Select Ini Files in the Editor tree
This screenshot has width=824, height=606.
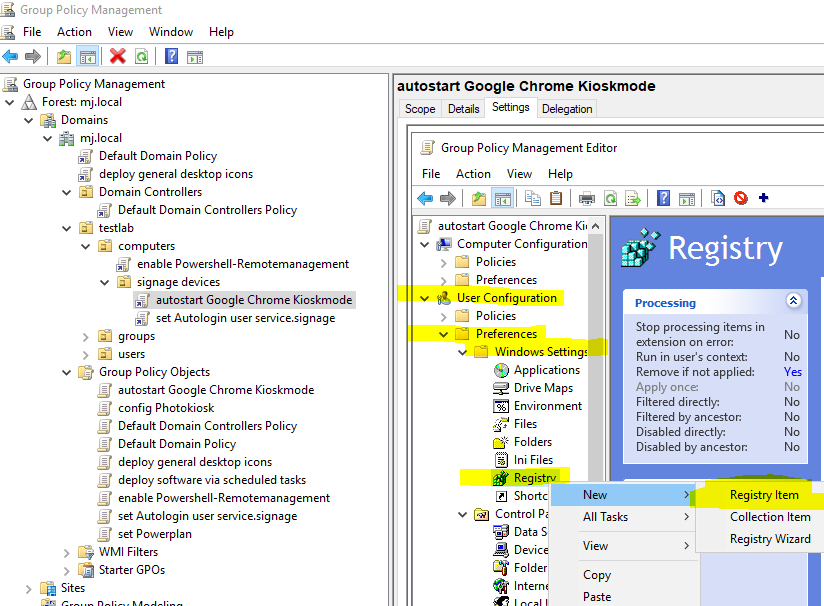coord(533,460)
